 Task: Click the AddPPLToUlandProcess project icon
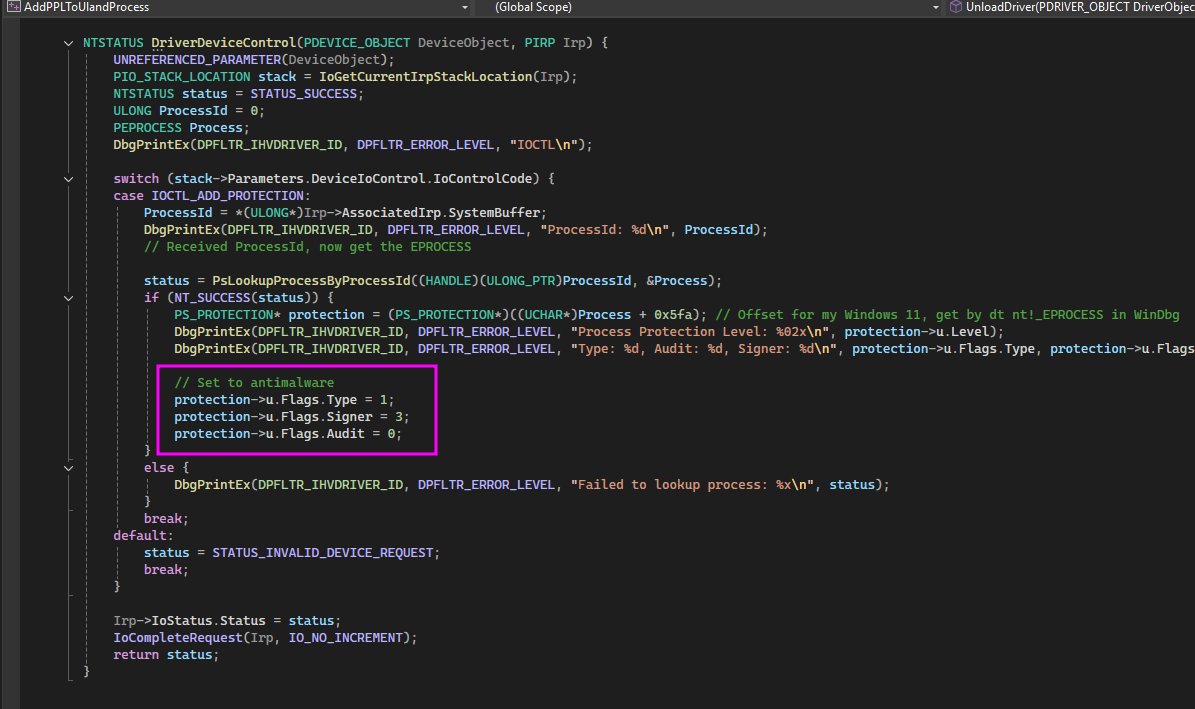pyautogui.click(x=13, y=7)
